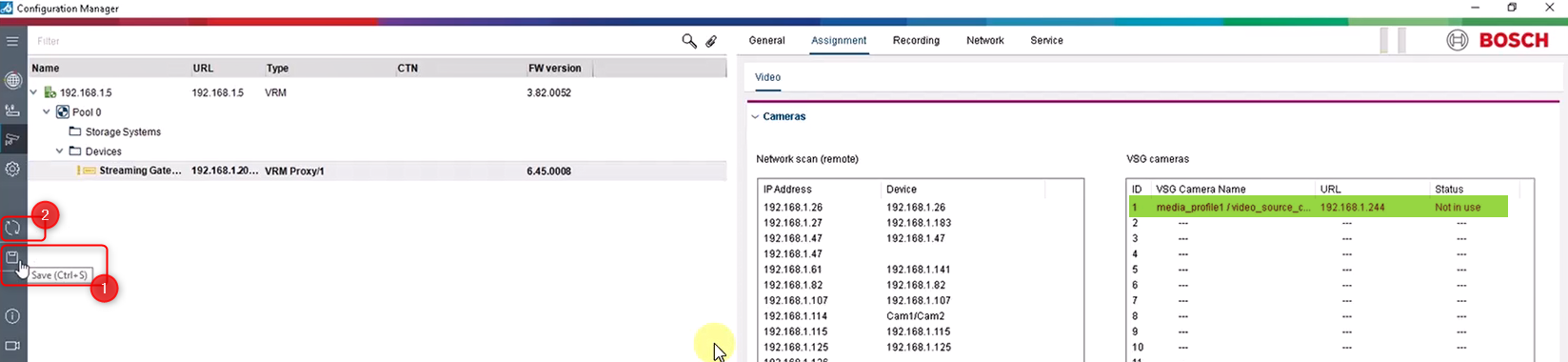Click the clear filter eraser icon
1568x362 pixels.
pos(711,41)
